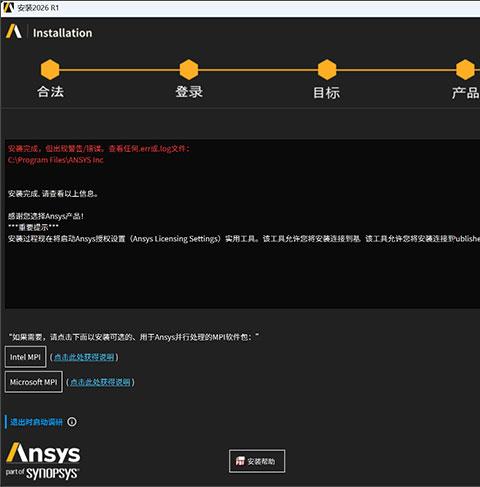The width and height of the screenshot is (480, 487).
Task: Click the ***重要提示*** line
Action: point(33,227)
